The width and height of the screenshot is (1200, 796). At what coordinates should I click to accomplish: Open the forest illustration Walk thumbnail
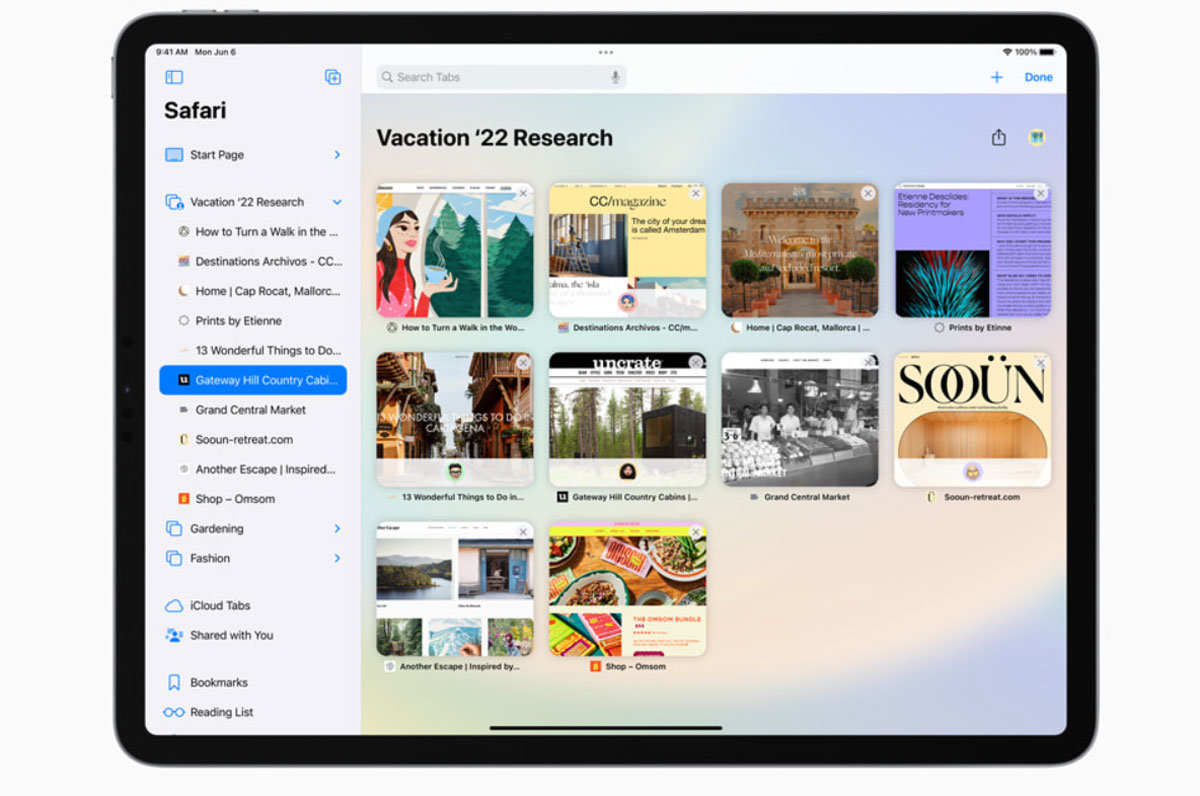(x=455, y=250)
